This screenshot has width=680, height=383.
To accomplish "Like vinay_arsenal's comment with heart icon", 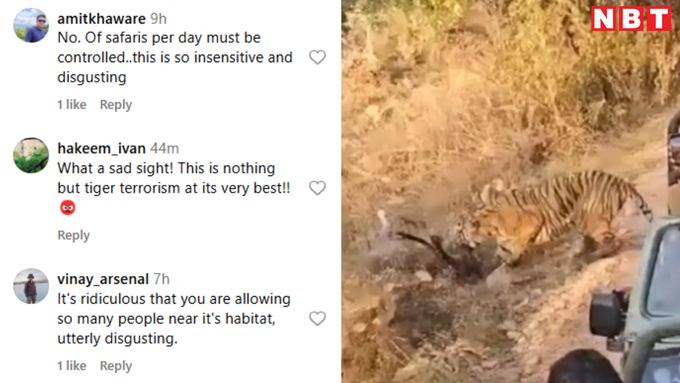I will (x=317, y=318).
